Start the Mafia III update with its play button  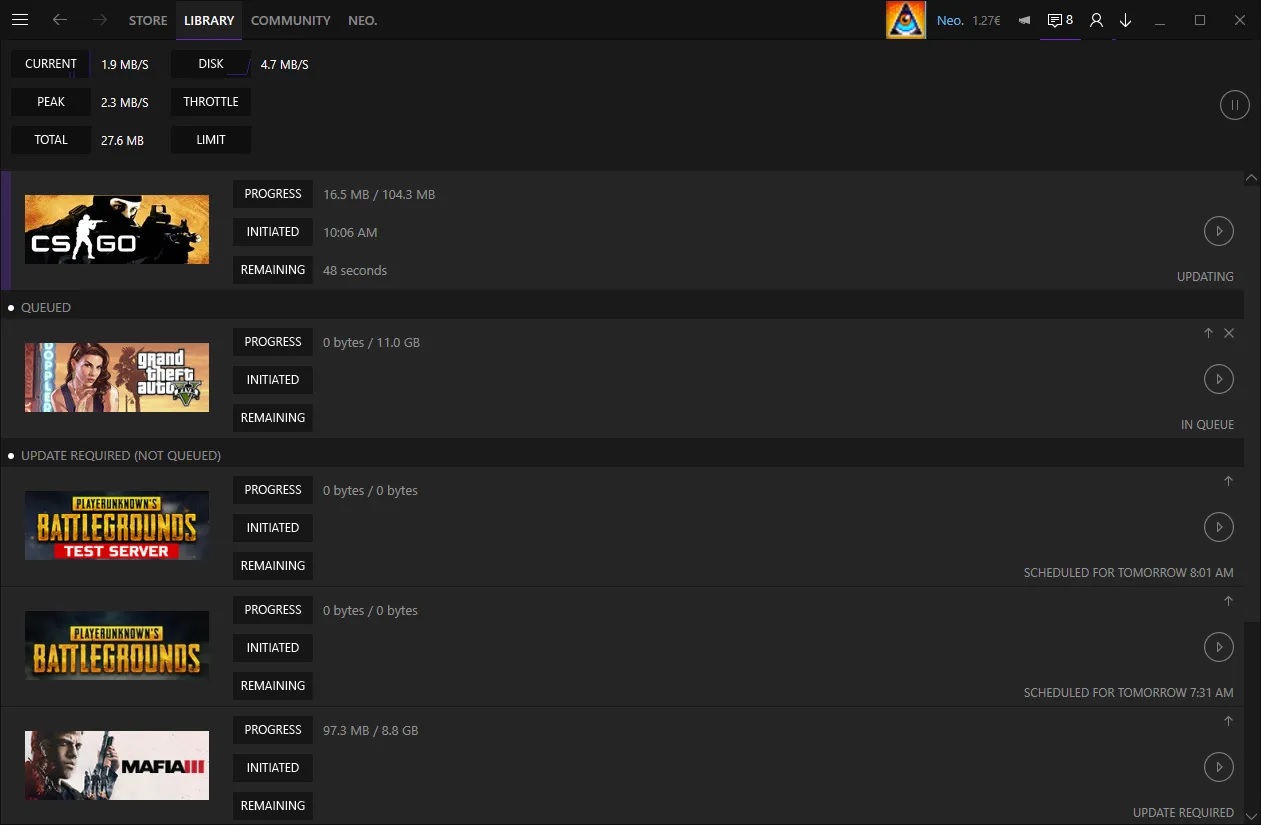(x=1218, y=767)
